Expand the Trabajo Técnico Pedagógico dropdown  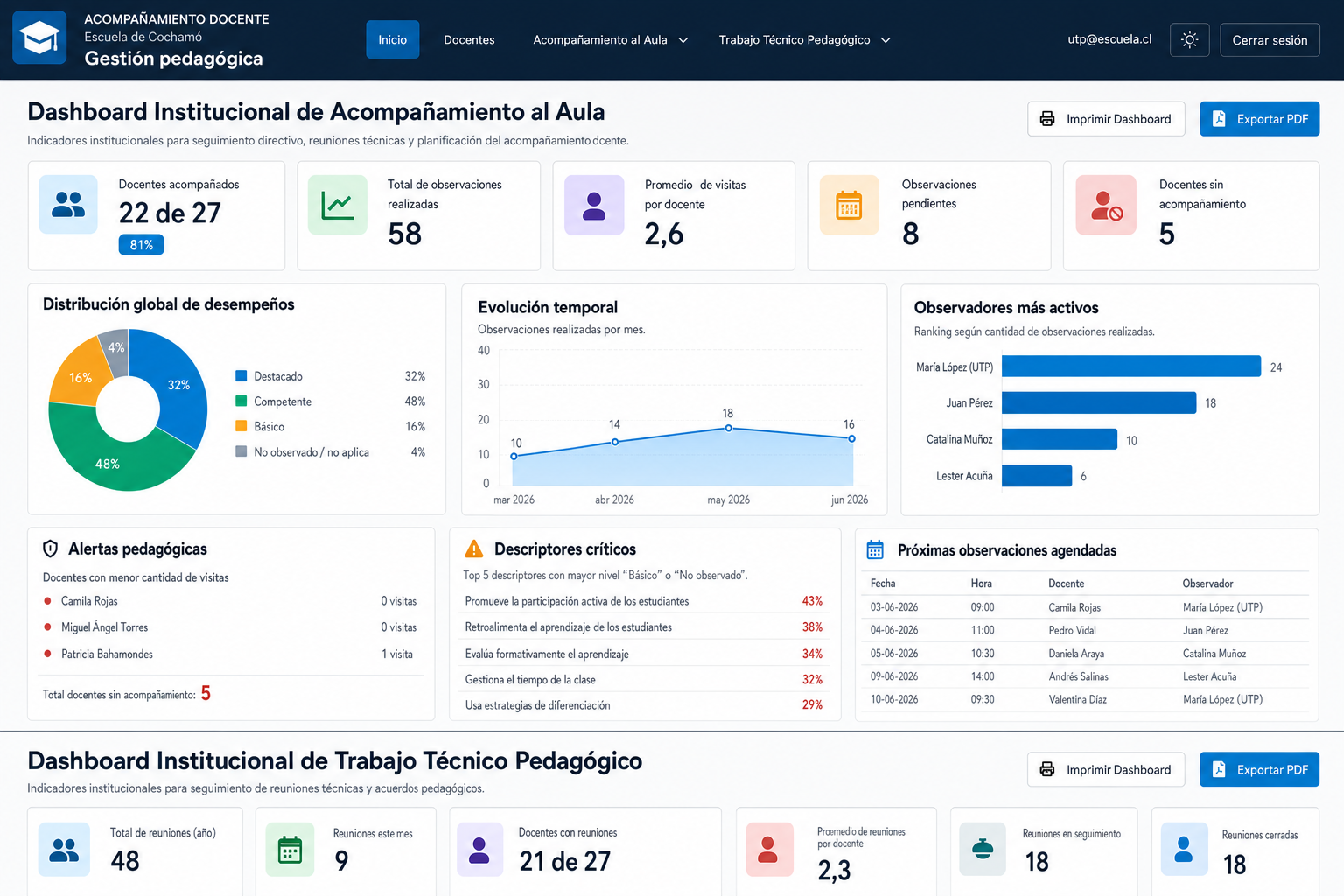[804, 39]
